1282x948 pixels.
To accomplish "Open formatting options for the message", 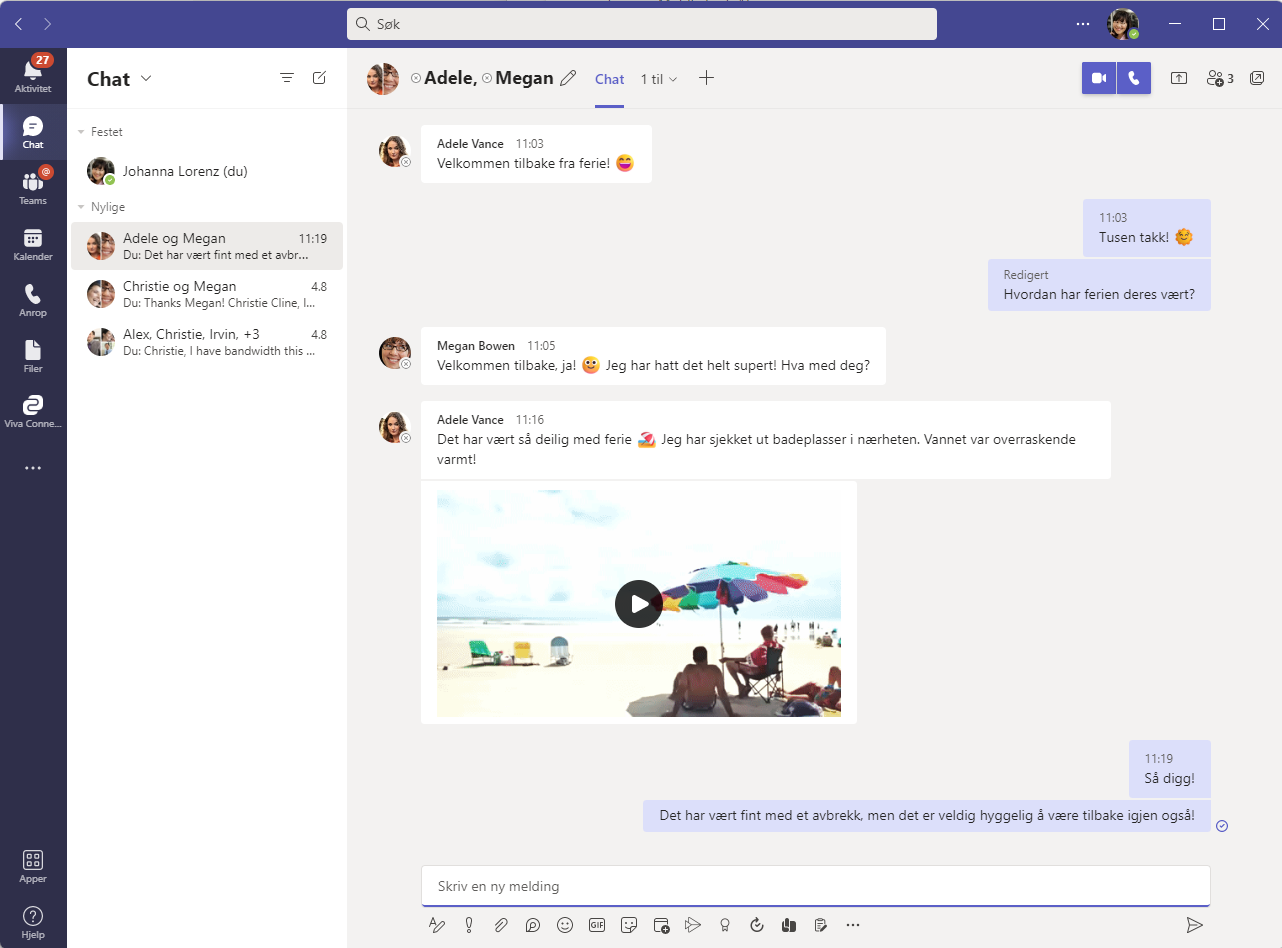I will click(x=437, y=925).
